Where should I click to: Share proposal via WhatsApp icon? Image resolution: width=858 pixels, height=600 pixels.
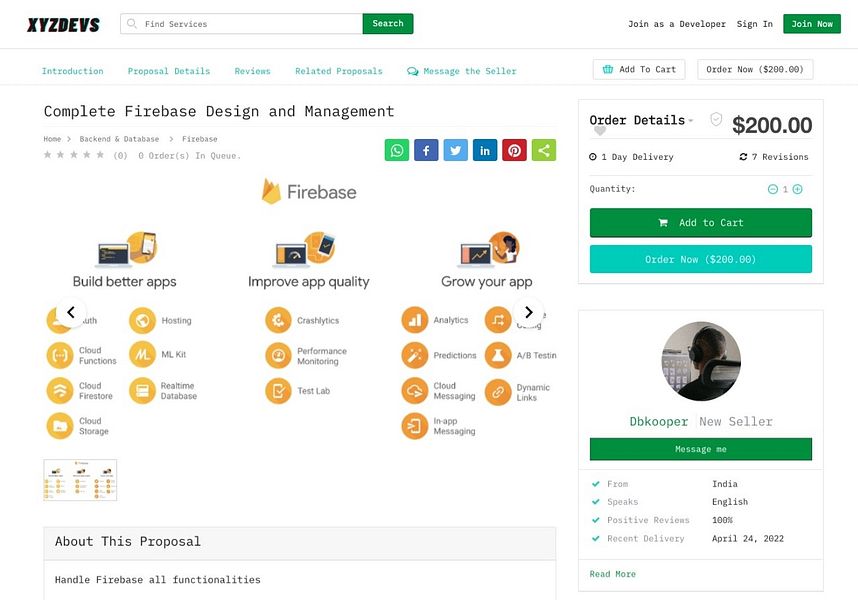[x=397, y=150]
